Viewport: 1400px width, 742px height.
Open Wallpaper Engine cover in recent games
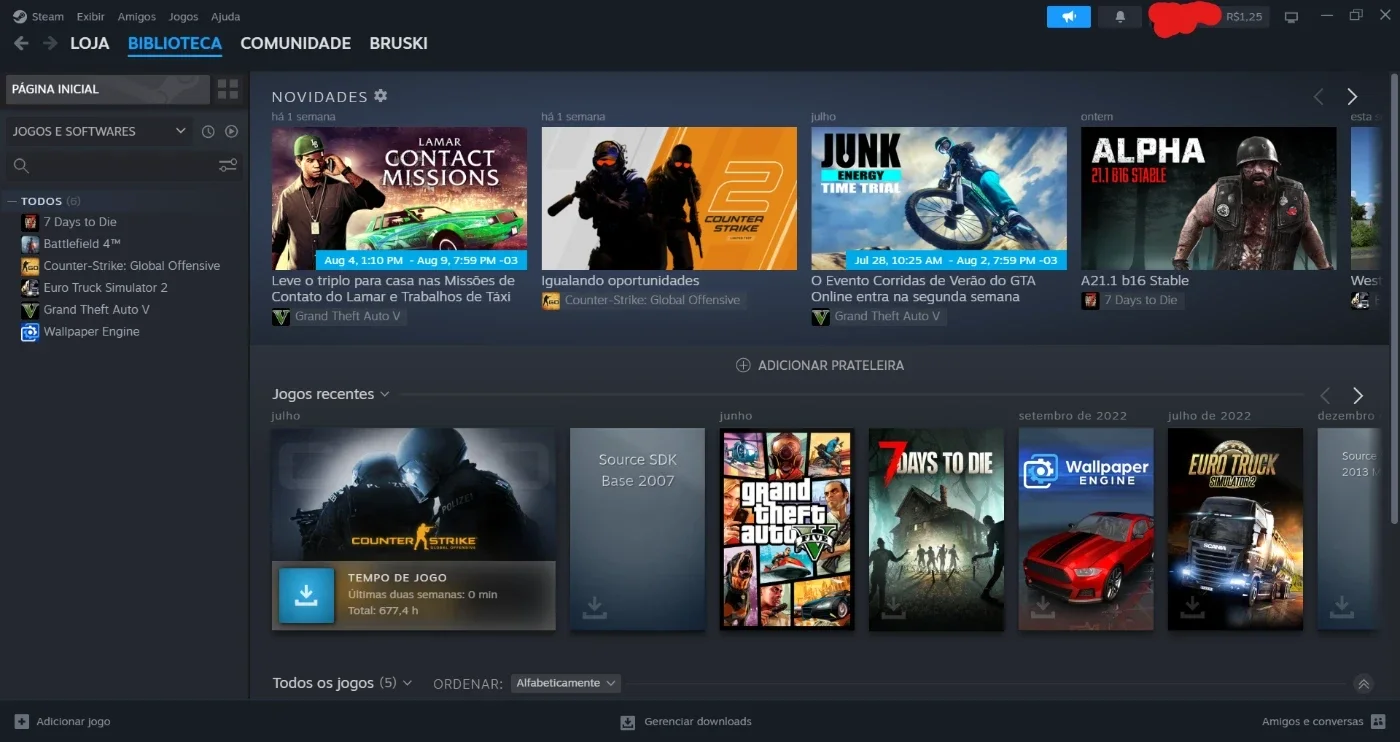click(1086, 529)
